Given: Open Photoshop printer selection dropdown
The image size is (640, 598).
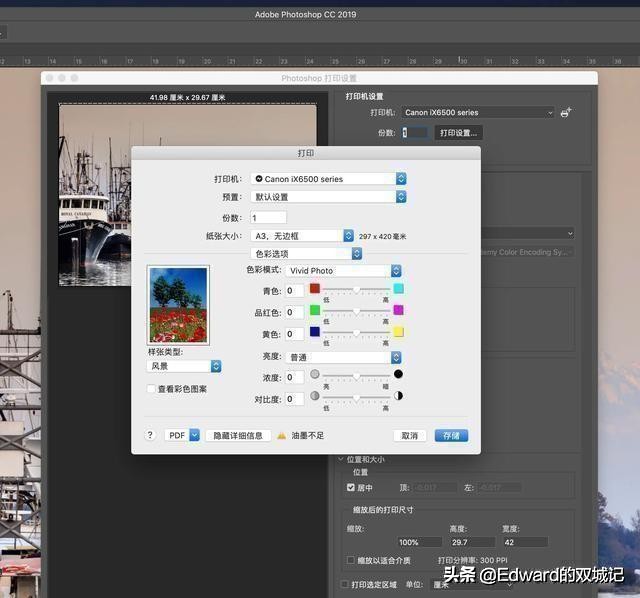Looking at the screenshot, I should pos(478,112).
